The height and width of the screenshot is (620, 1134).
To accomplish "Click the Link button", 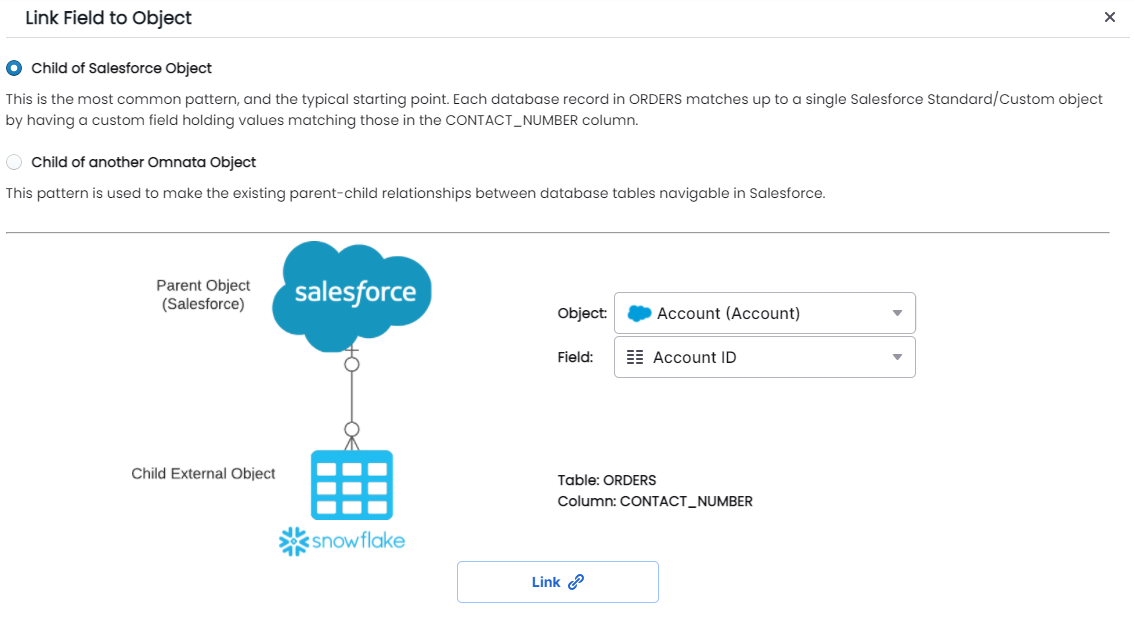I will click(x=558, y=582).
